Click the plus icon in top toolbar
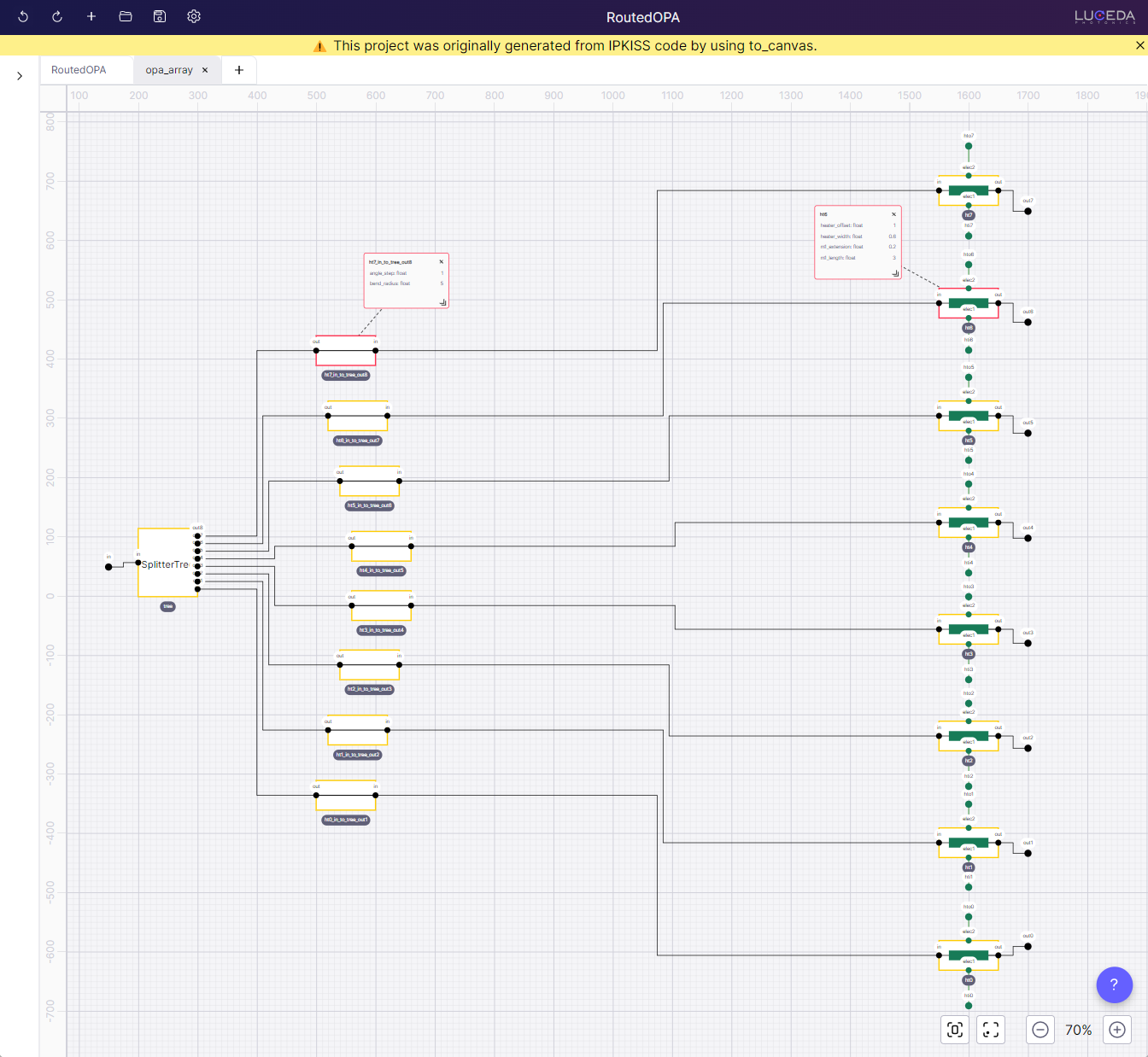Screen dimensions: 1148x1057 coord(91,17)
